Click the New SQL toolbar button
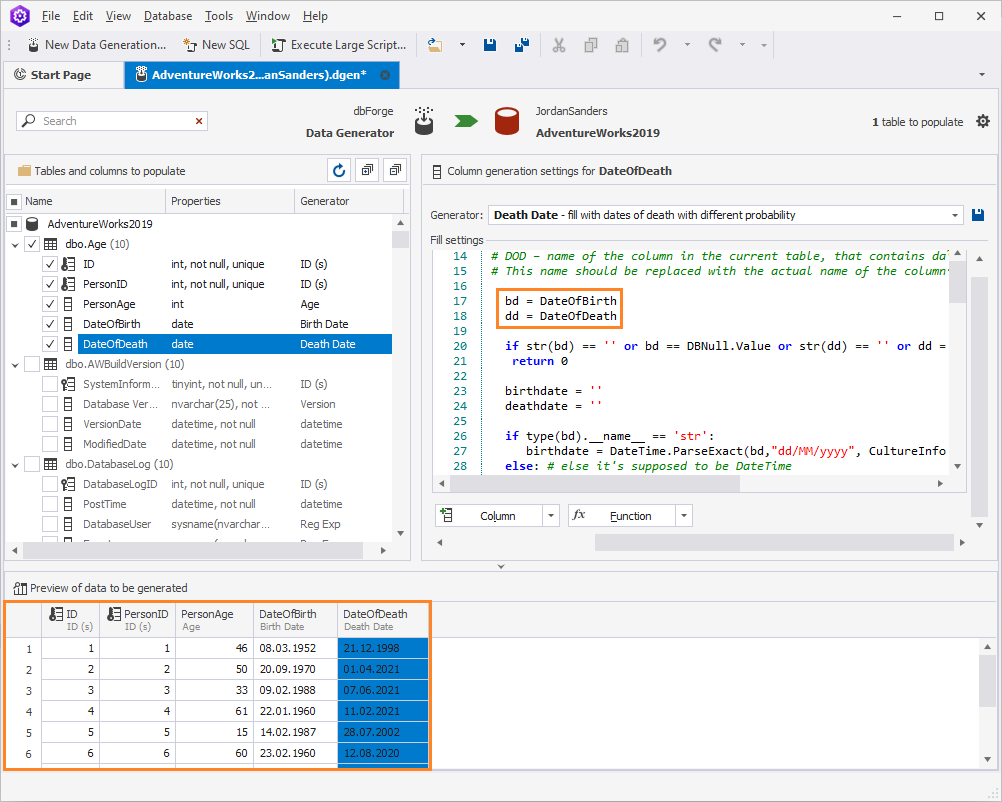The image size is (1002, 802). [216, 45]
